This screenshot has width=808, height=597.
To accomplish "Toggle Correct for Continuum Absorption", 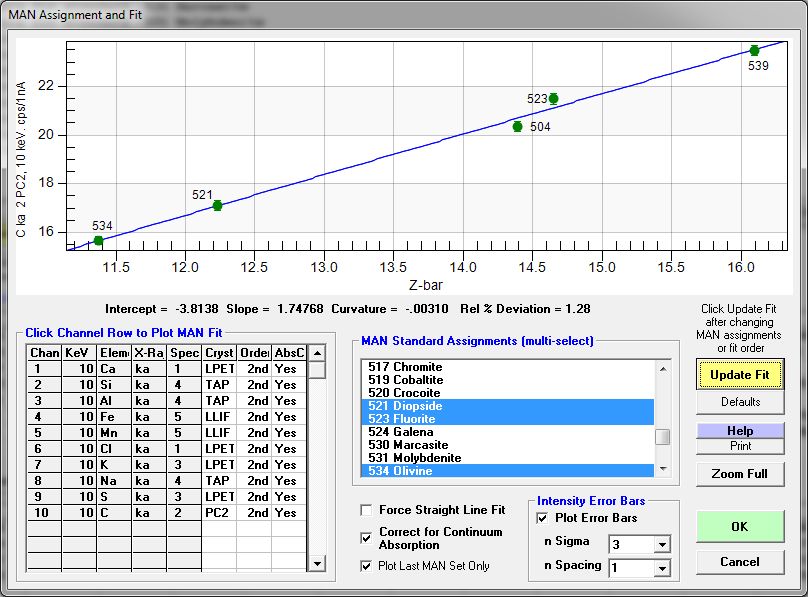I will point(366,538).
